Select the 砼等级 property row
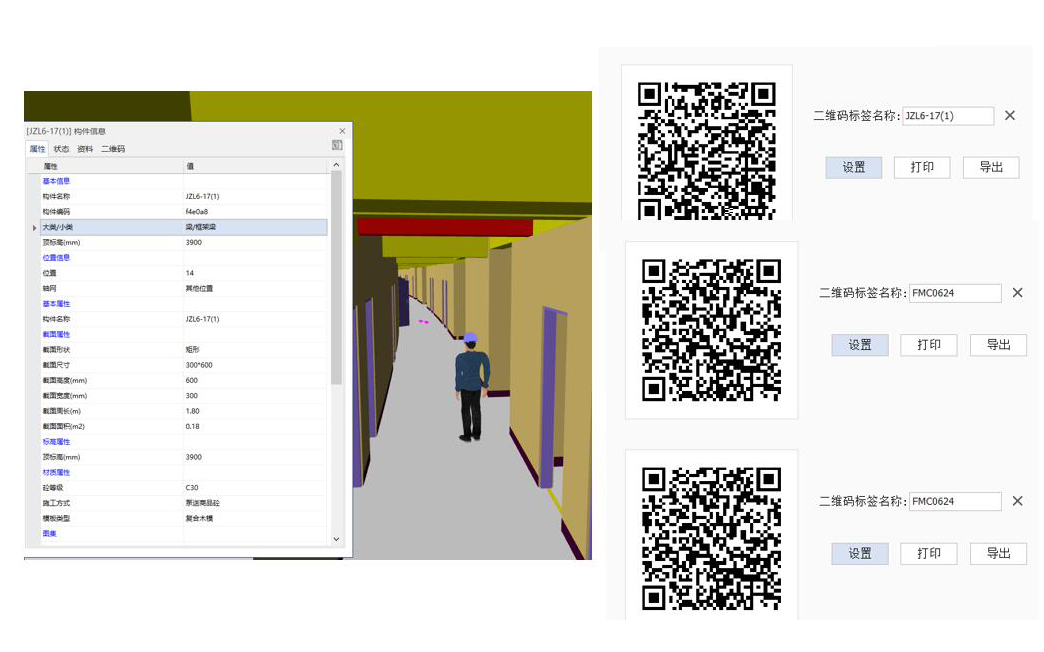 coord(184,488)
